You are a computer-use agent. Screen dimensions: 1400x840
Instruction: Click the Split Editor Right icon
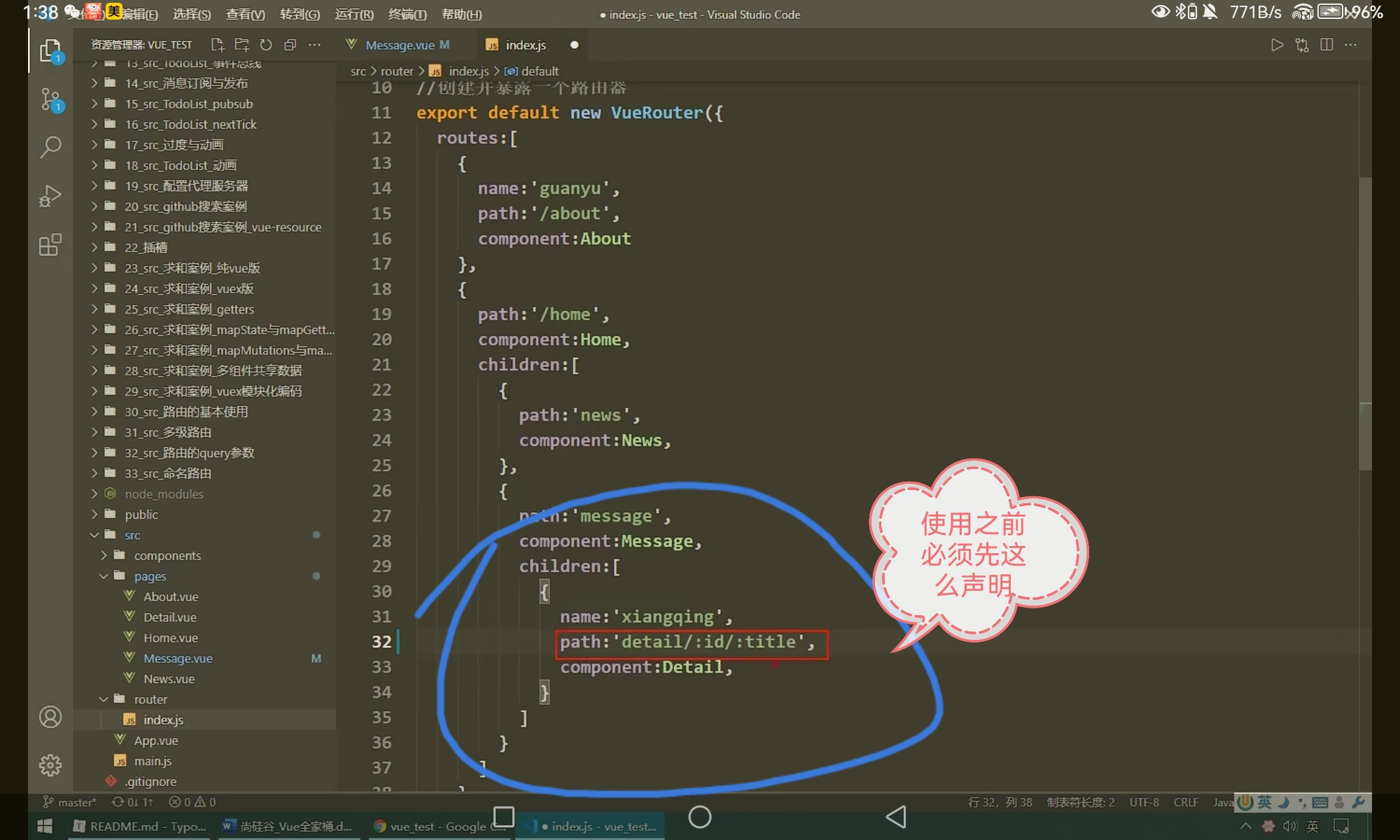(1326, 45)
